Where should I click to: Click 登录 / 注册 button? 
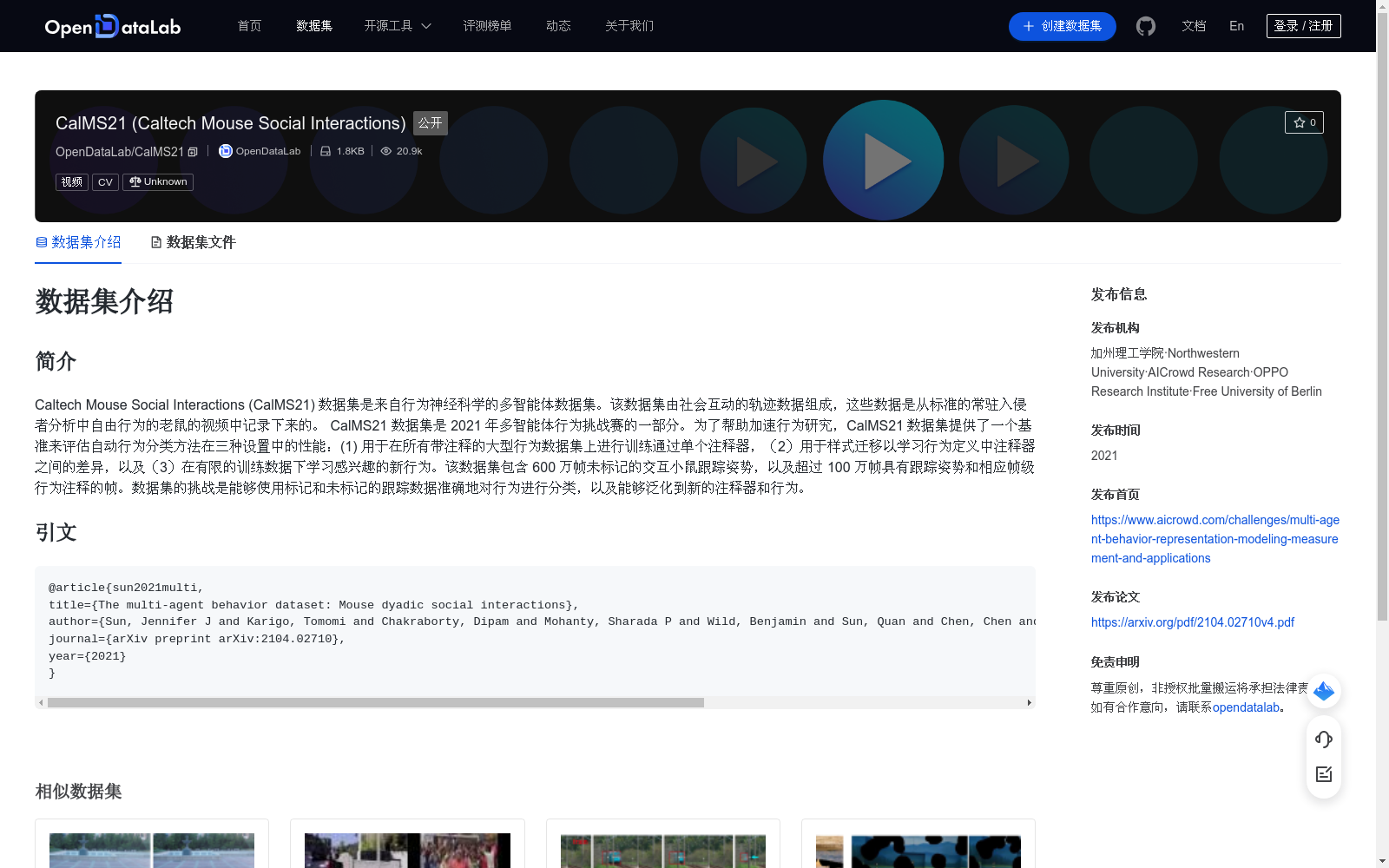[1303, 26]
